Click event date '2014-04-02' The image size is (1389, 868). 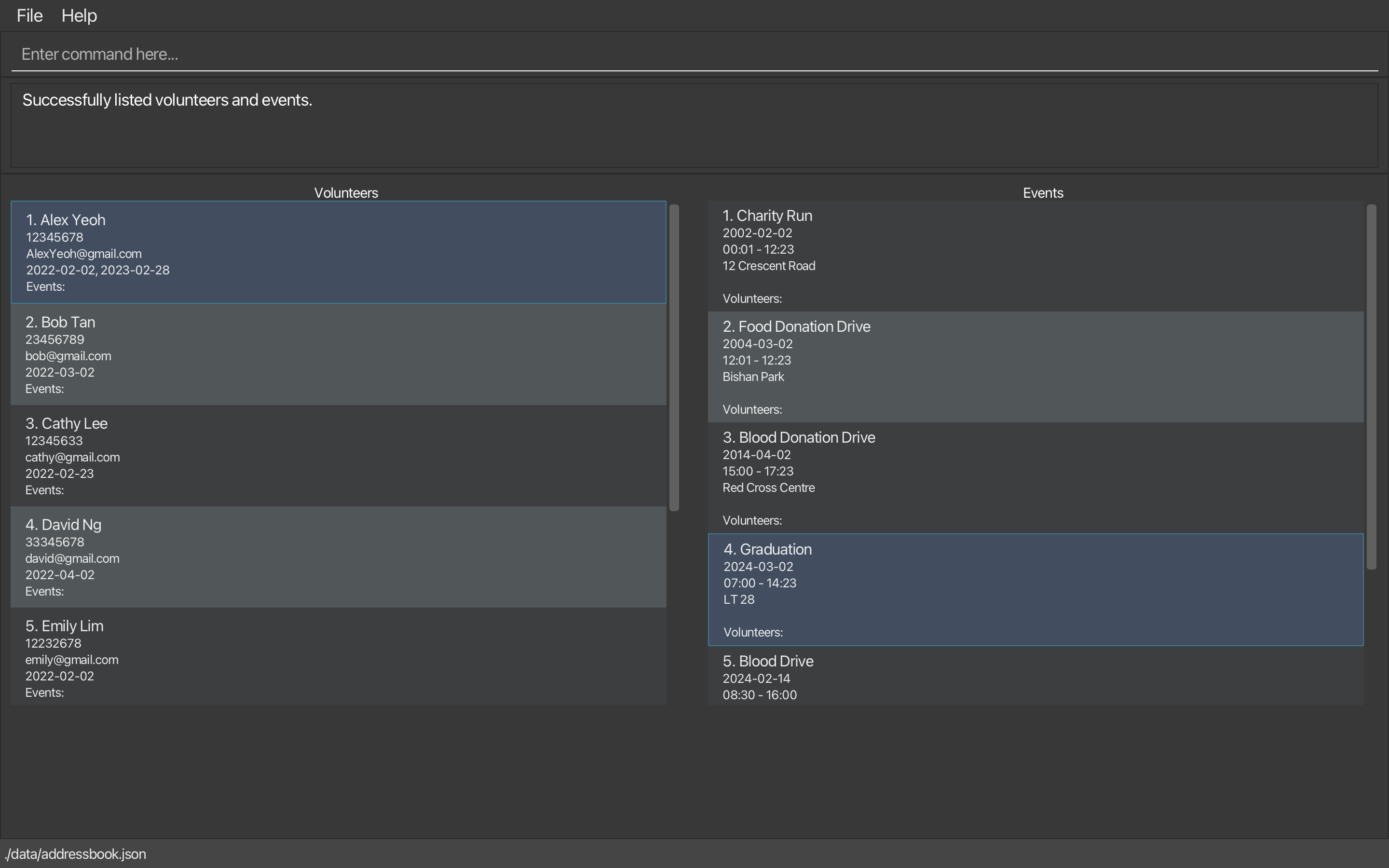pos(757,455)
